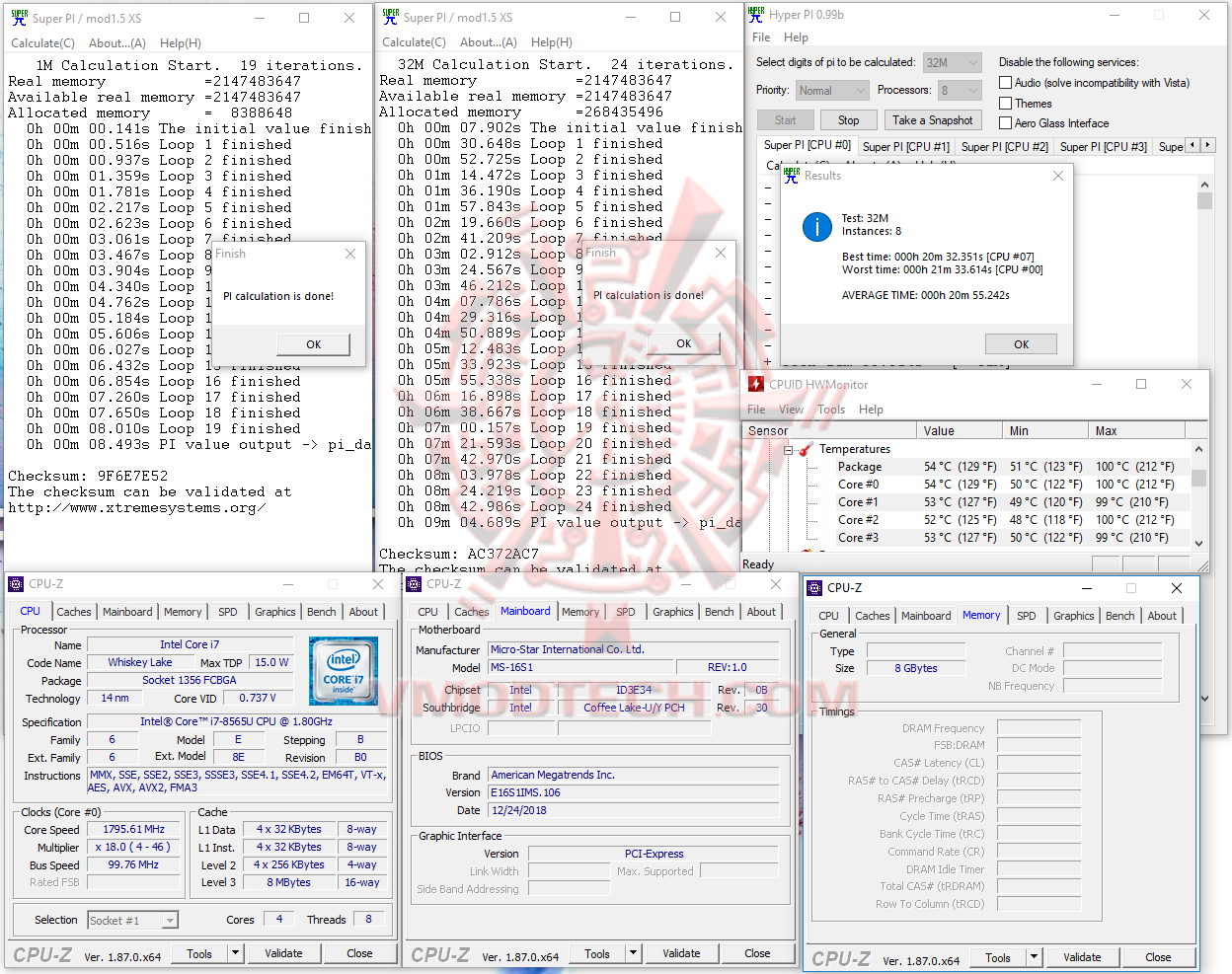Screen dimensions: 1232x974
Task: Click the Start button in Hyper PI
Action: click(785, 120)
